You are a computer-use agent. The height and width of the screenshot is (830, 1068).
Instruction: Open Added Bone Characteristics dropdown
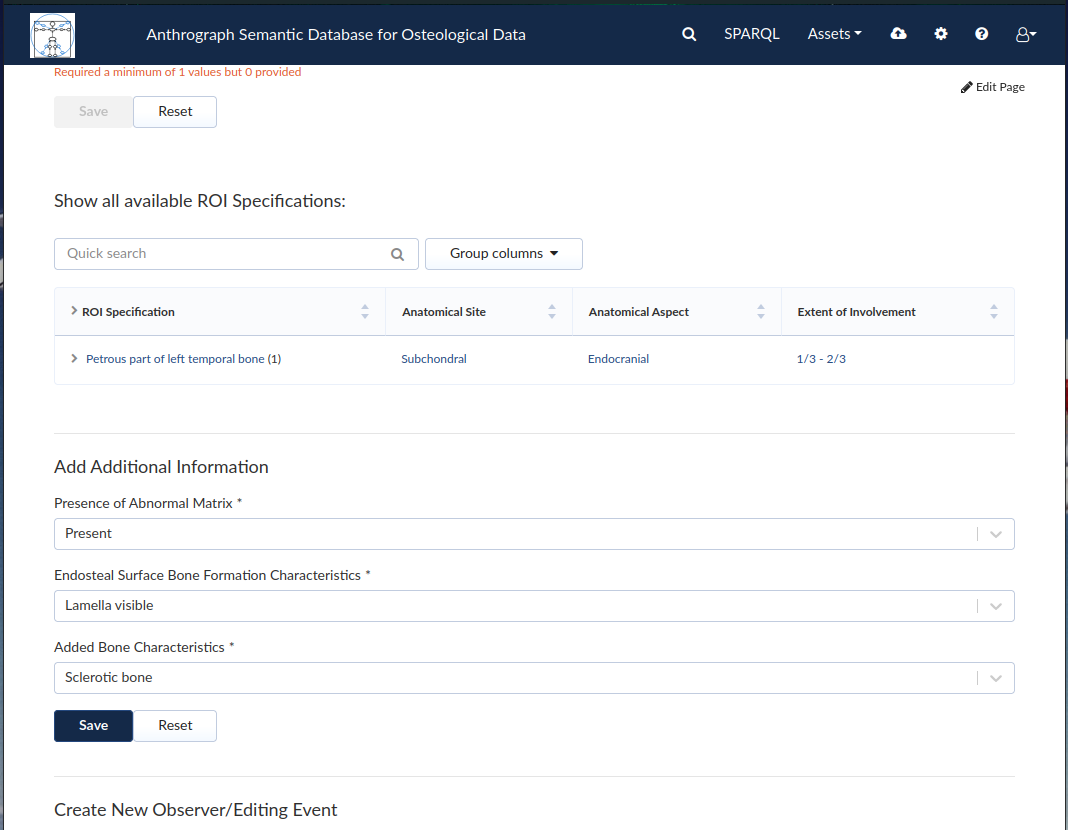534,678
